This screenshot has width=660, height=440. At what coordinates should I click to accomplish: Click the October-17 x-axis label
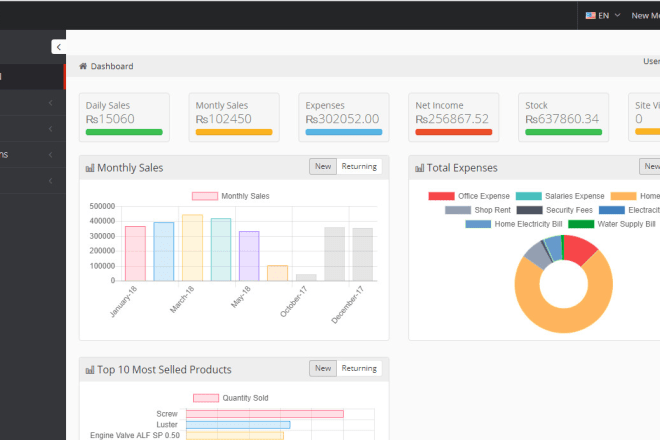[x=294, y=301]
